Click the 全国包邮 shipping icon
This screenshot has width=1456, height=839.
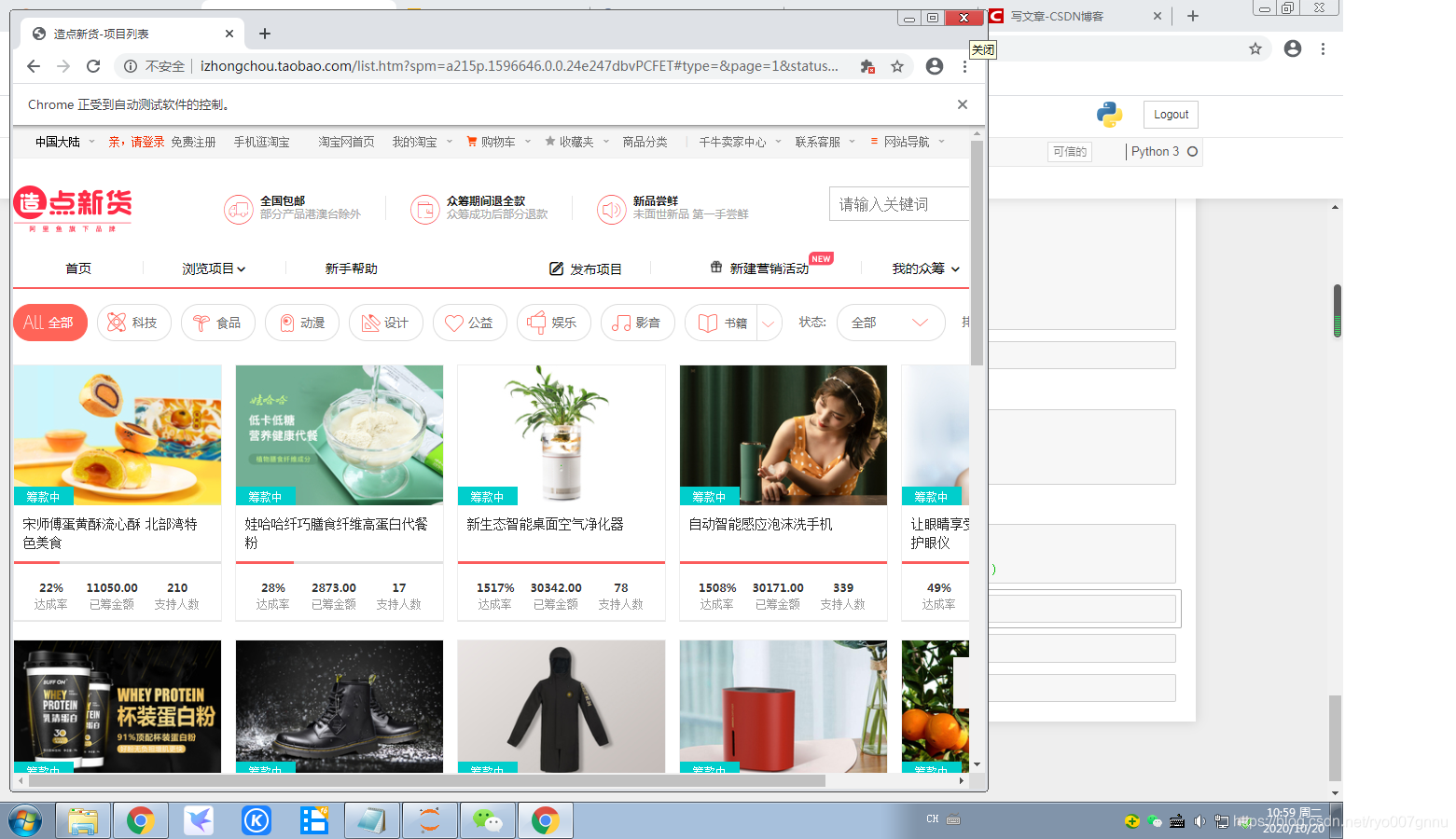(239, 209)
